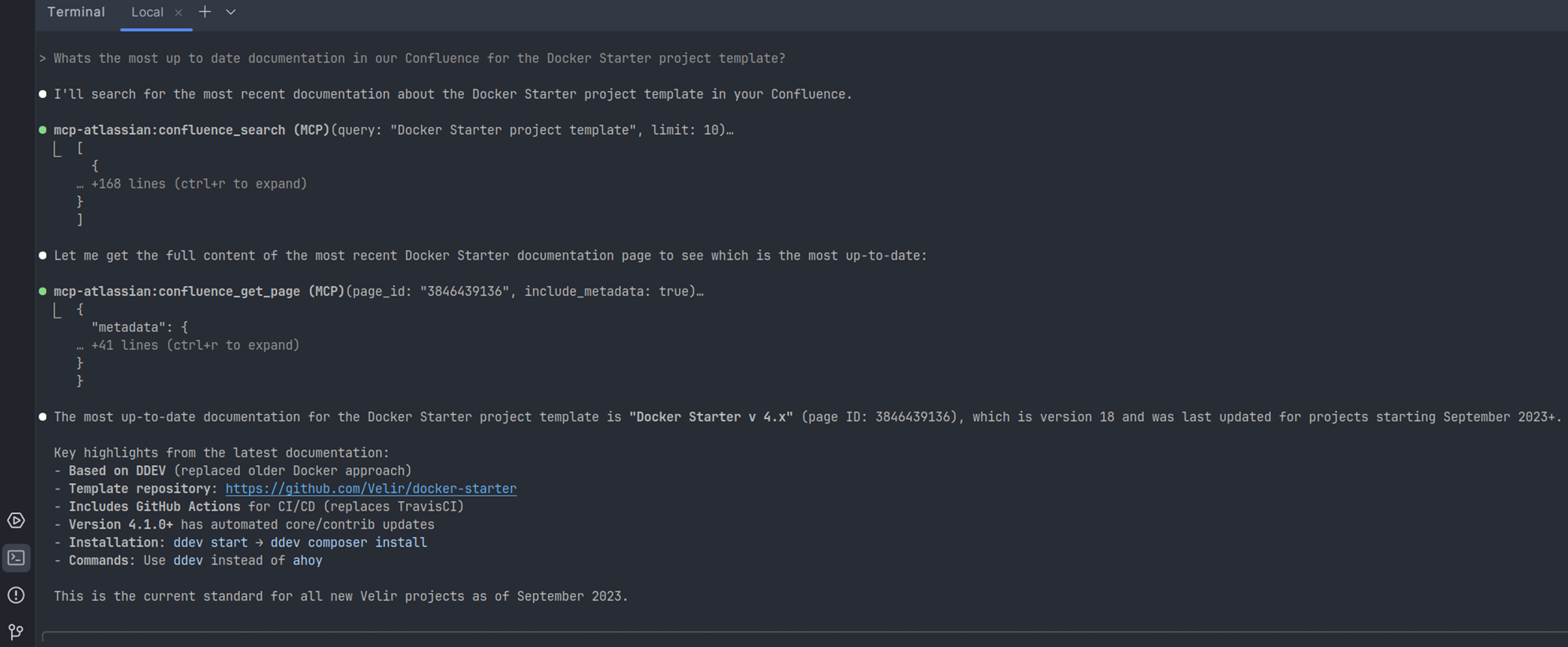This screenshot has width=1568, height=647.
Task: Expand the +41 lines collapsed output
Action: click(194, 346)
